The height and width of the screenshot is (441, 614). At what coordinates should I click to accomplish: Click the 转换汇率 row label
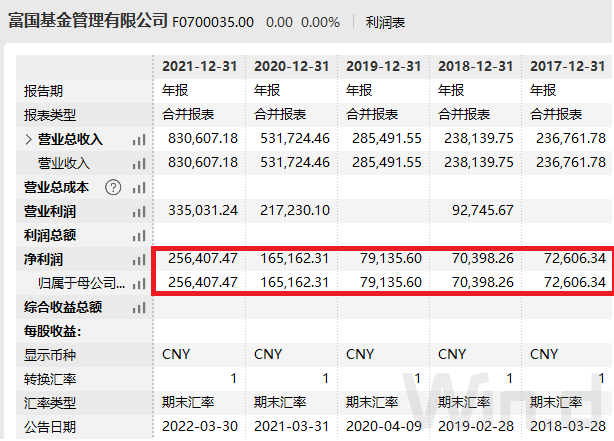coord(50,380)
